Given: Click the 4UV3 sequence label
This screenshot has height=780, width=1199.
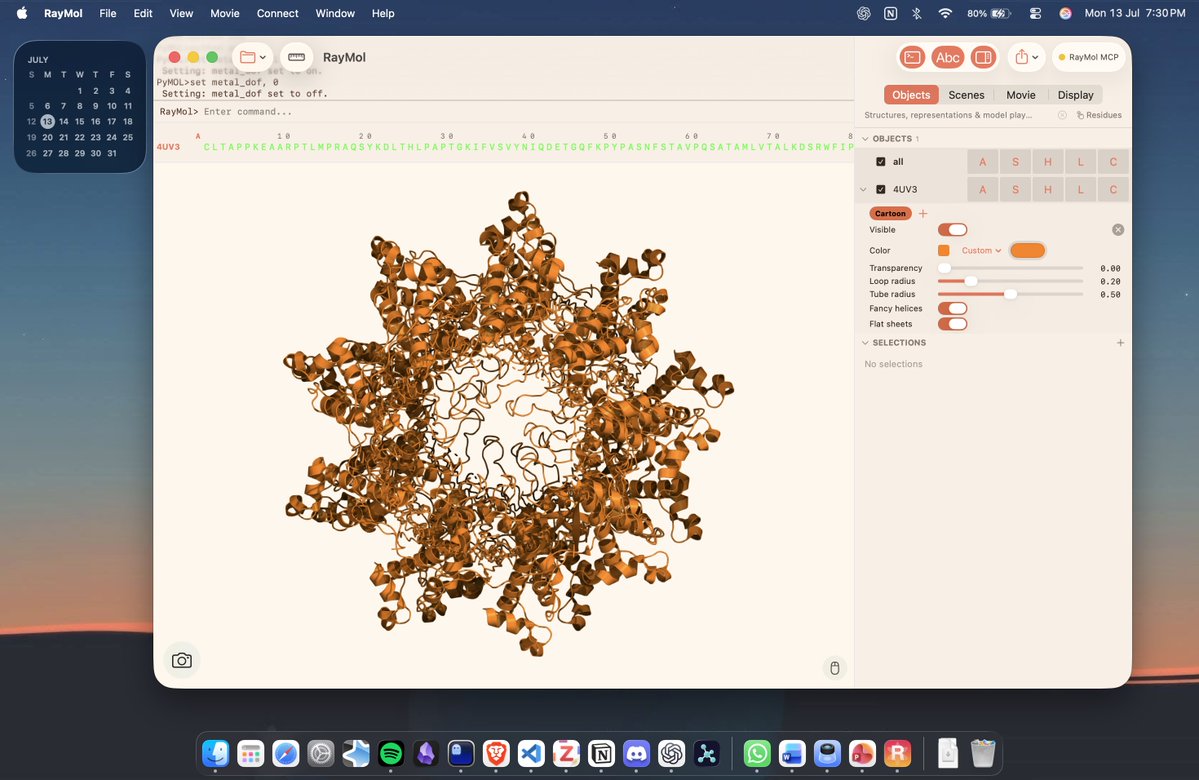Looking at the screenshot, I should coord(168,147).
